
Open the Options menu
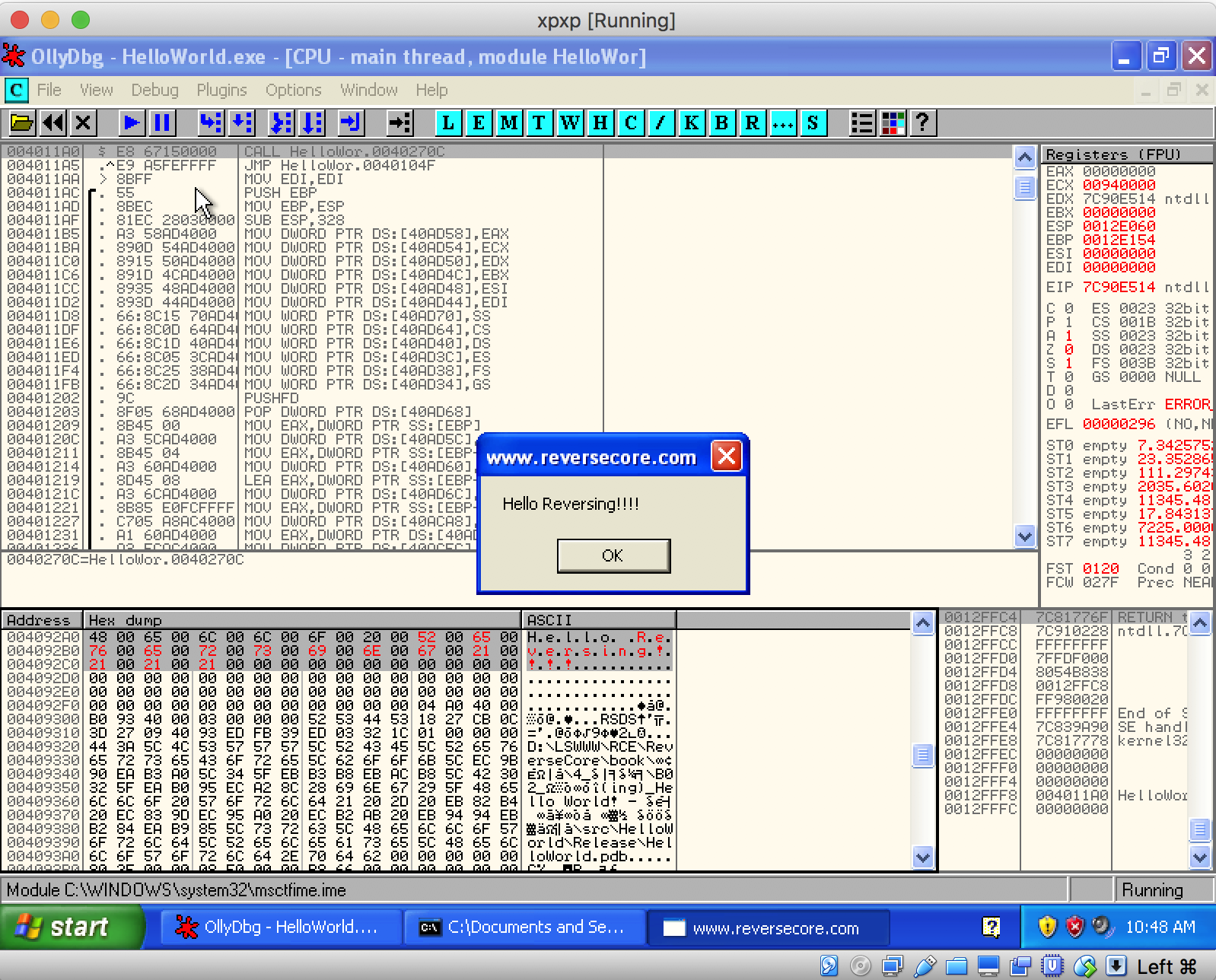tap(293, 90)
